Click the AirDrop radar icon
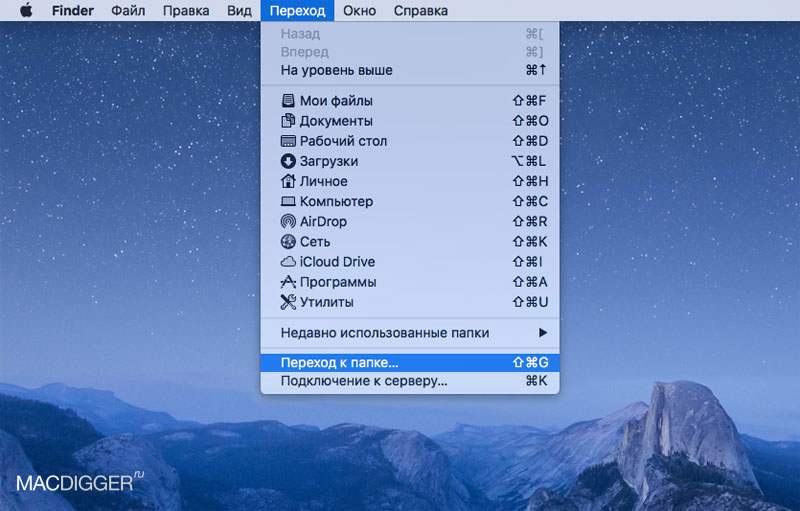 [288, 221]
